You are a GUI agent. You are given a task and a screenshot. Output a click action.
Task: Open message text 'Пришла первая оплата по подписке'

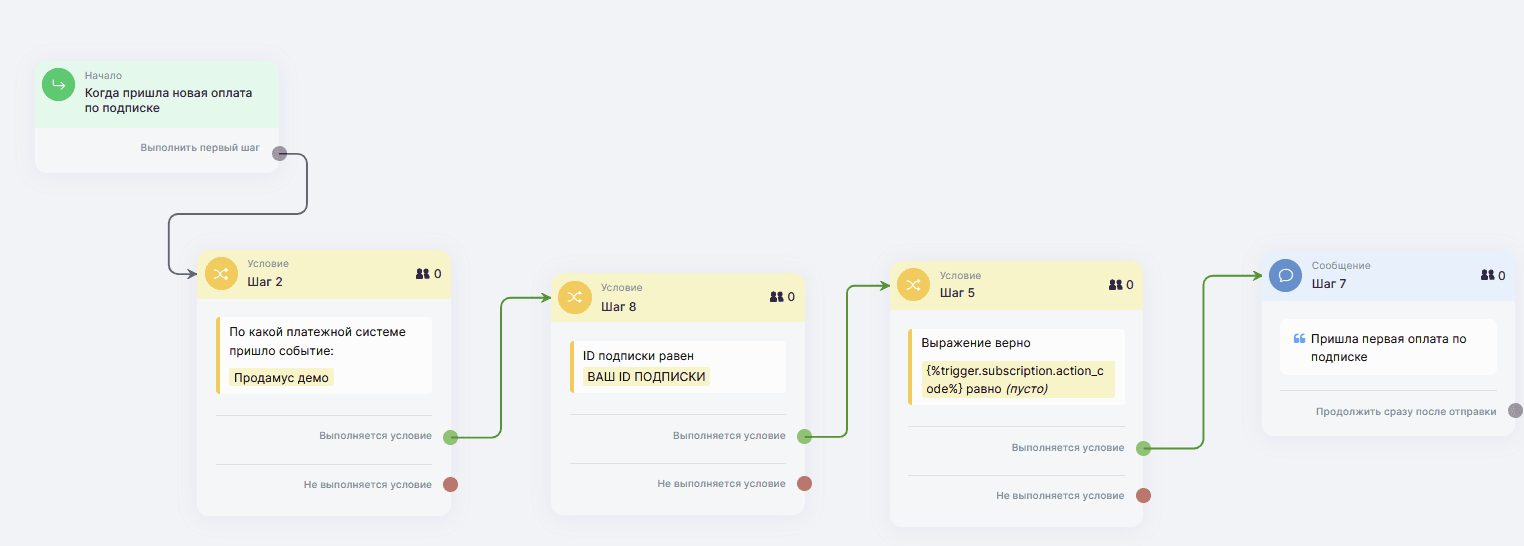pyautogui.click(x=1388, y=347)
